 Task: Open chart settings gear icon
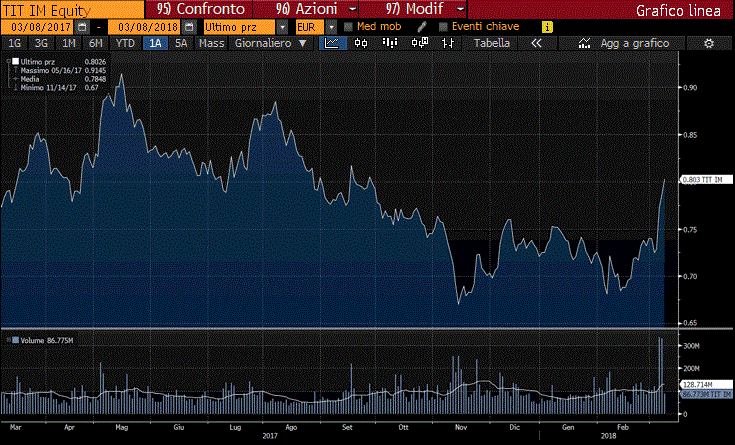click(709, 44)
